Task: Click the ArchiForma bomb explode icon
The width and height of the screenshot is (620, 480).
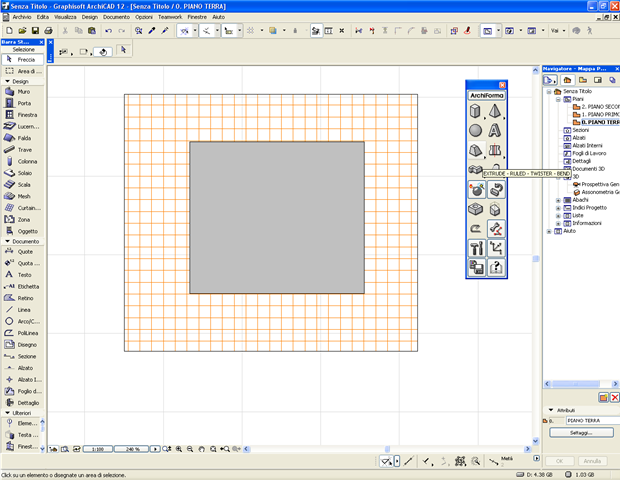Action: 476,190
